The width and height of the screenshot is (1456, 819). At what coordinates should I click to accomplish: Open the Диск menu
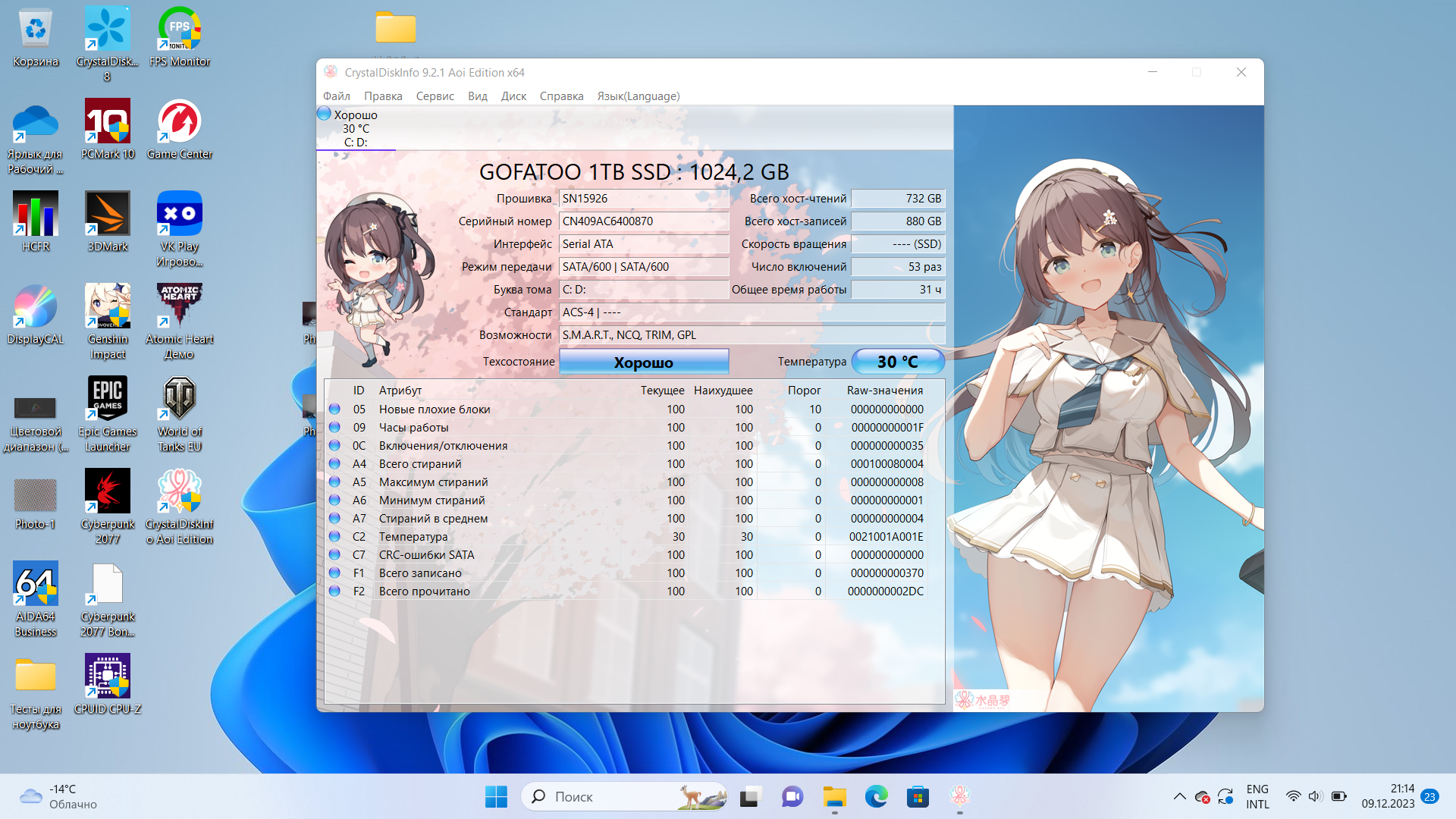click(513, 96)
